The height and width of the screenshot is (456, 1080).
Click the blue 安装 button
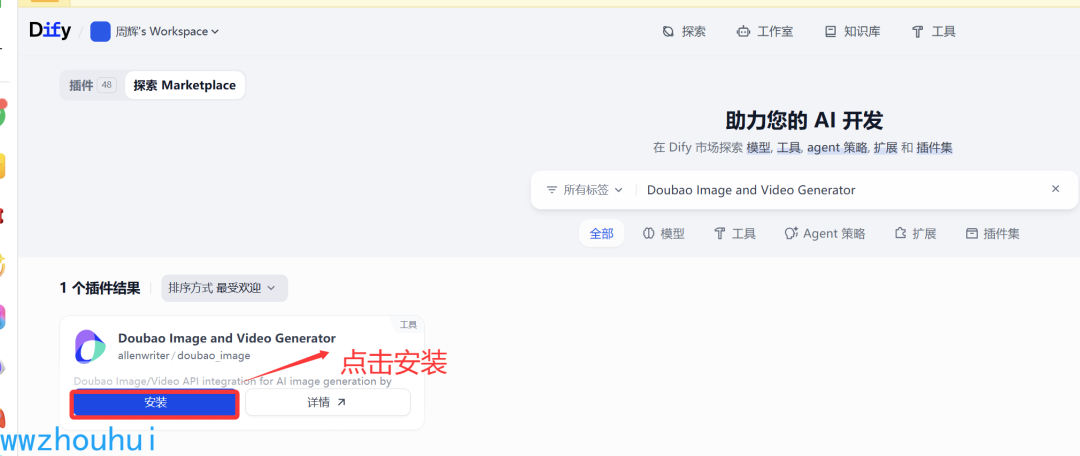(x=156, y=403)
